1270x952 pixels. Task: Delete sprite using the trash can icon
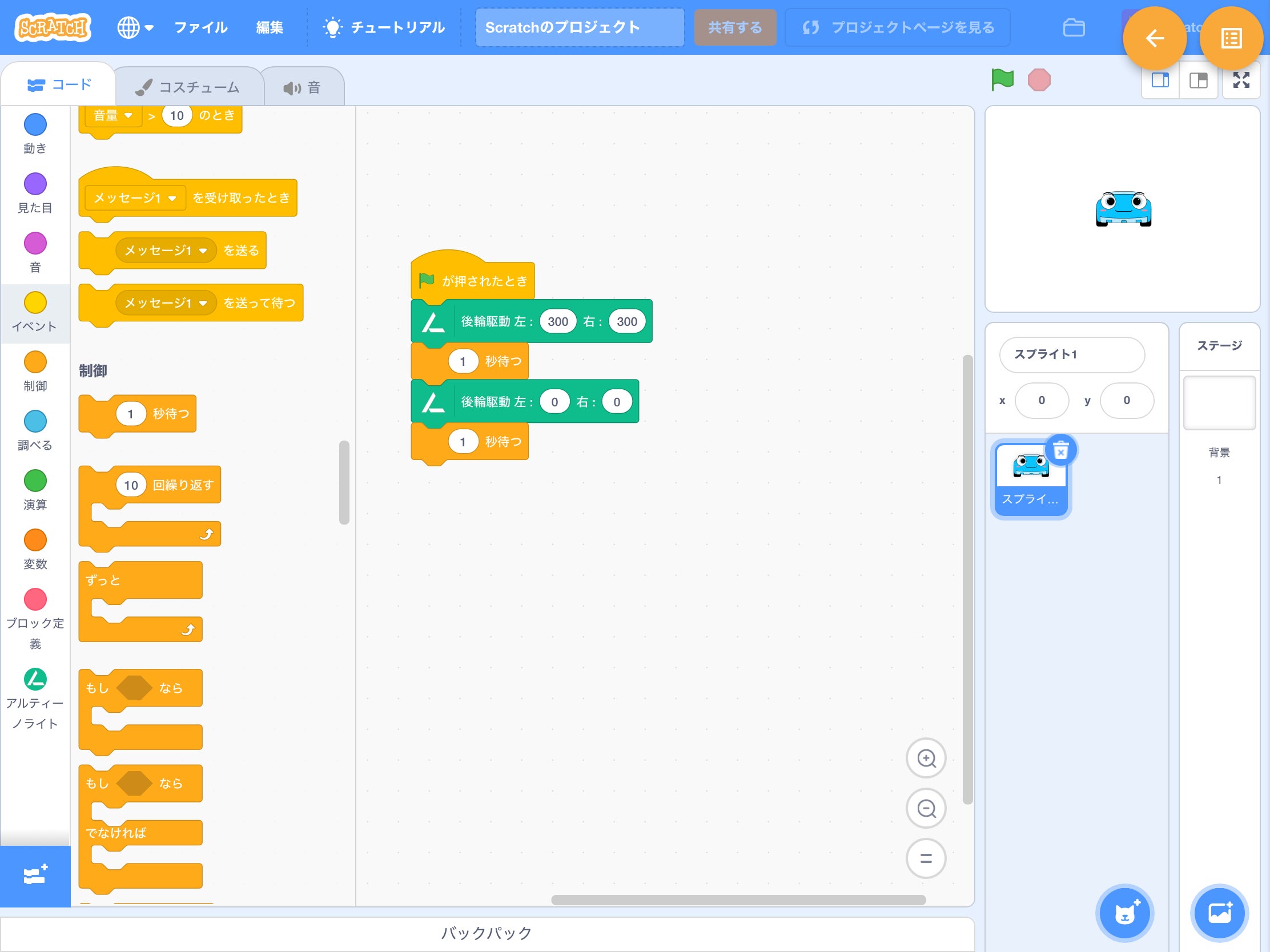(x=1060, y=450)
